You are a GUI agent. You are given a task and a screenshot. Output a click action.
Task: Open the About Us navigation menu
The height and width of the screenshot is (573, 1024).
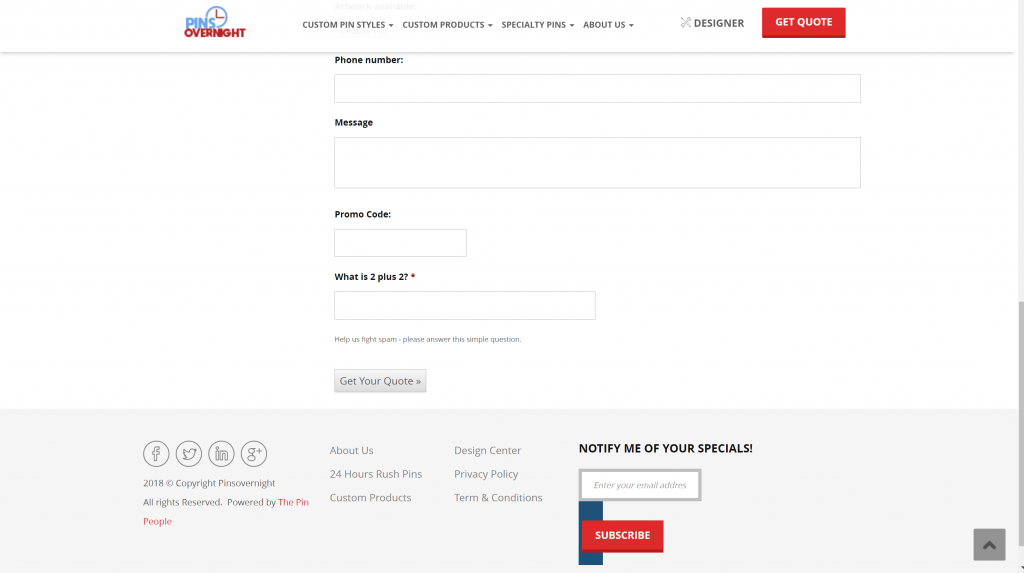pyautogui.click(x=608, y=25)
